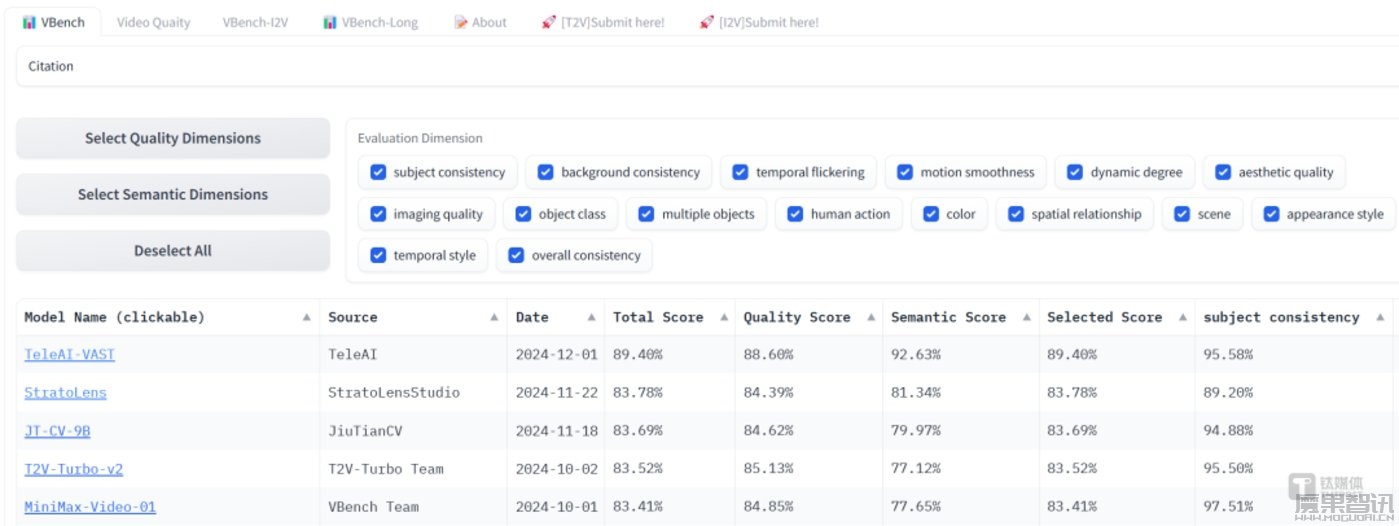Viewport: 1399px width, 526px height.
Task: Click the 85.13% quality score cell
Action: [808, 468]
